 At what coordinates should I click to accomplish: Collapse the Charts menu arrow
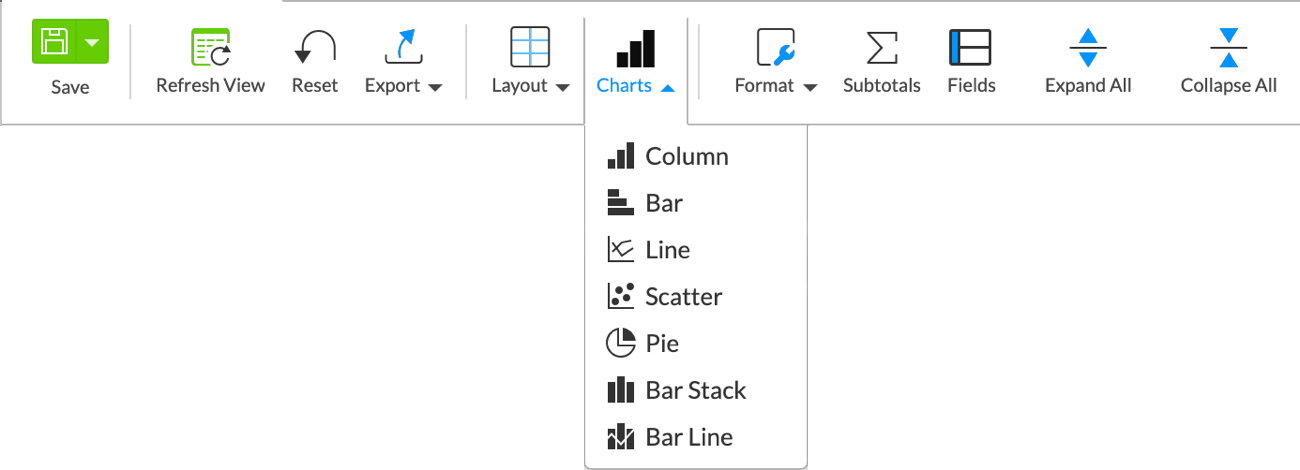click(x=668, y=87)
